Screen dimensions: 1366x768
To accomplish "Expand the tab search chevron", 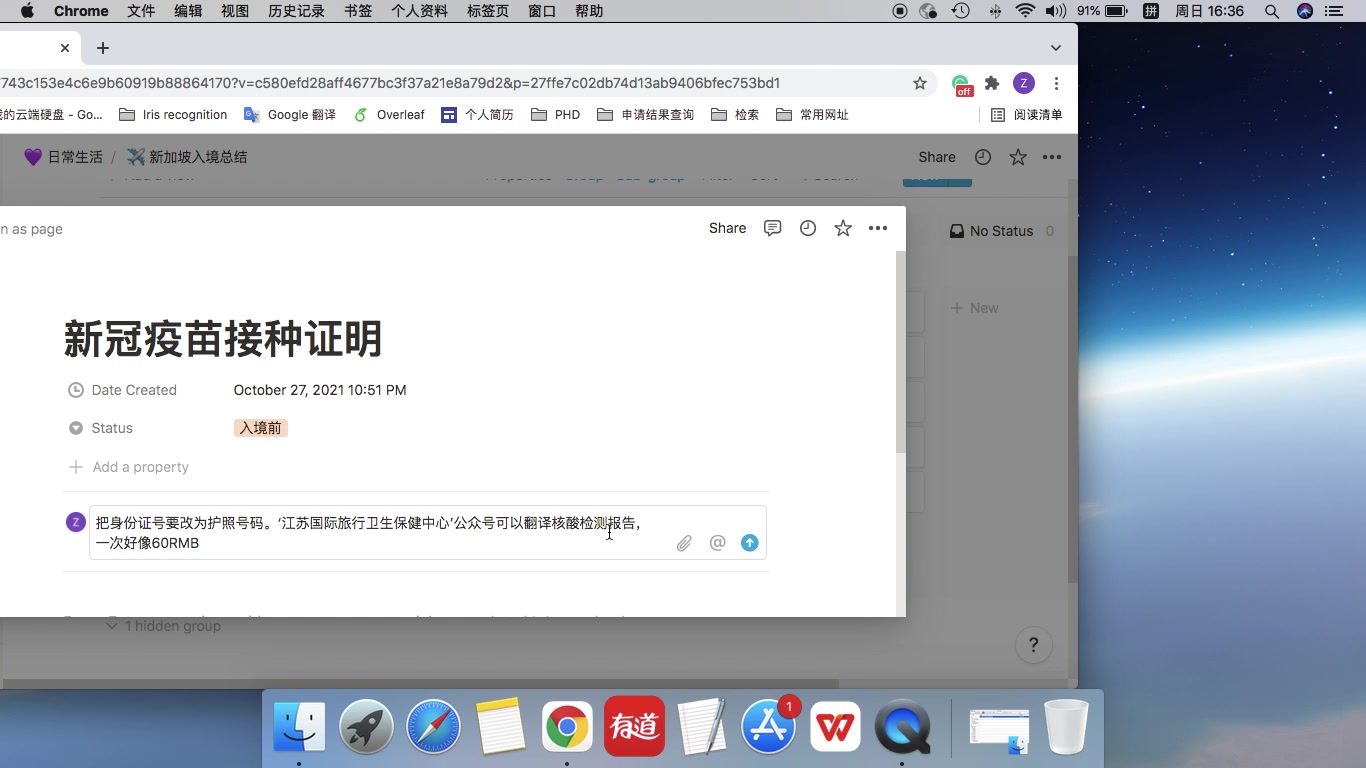I will pyautogui.click(x=1056, y=48).
